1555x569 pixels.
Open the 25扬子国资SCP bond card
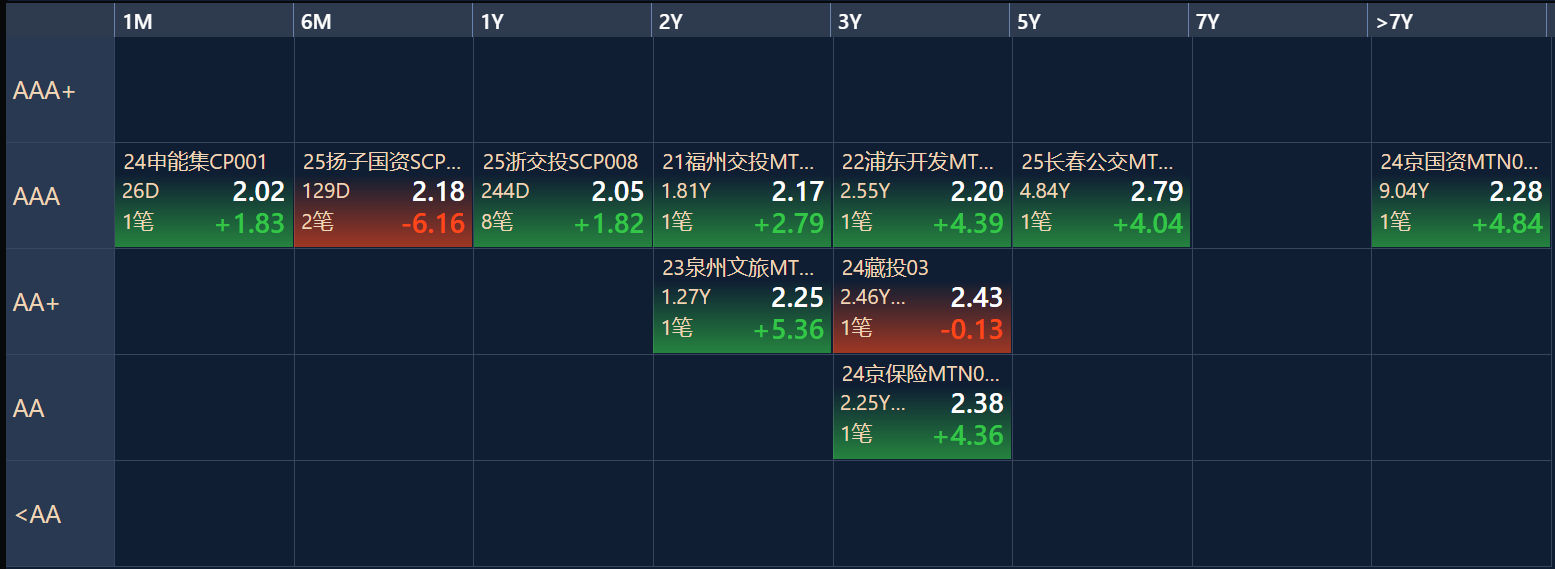(383, 196)
